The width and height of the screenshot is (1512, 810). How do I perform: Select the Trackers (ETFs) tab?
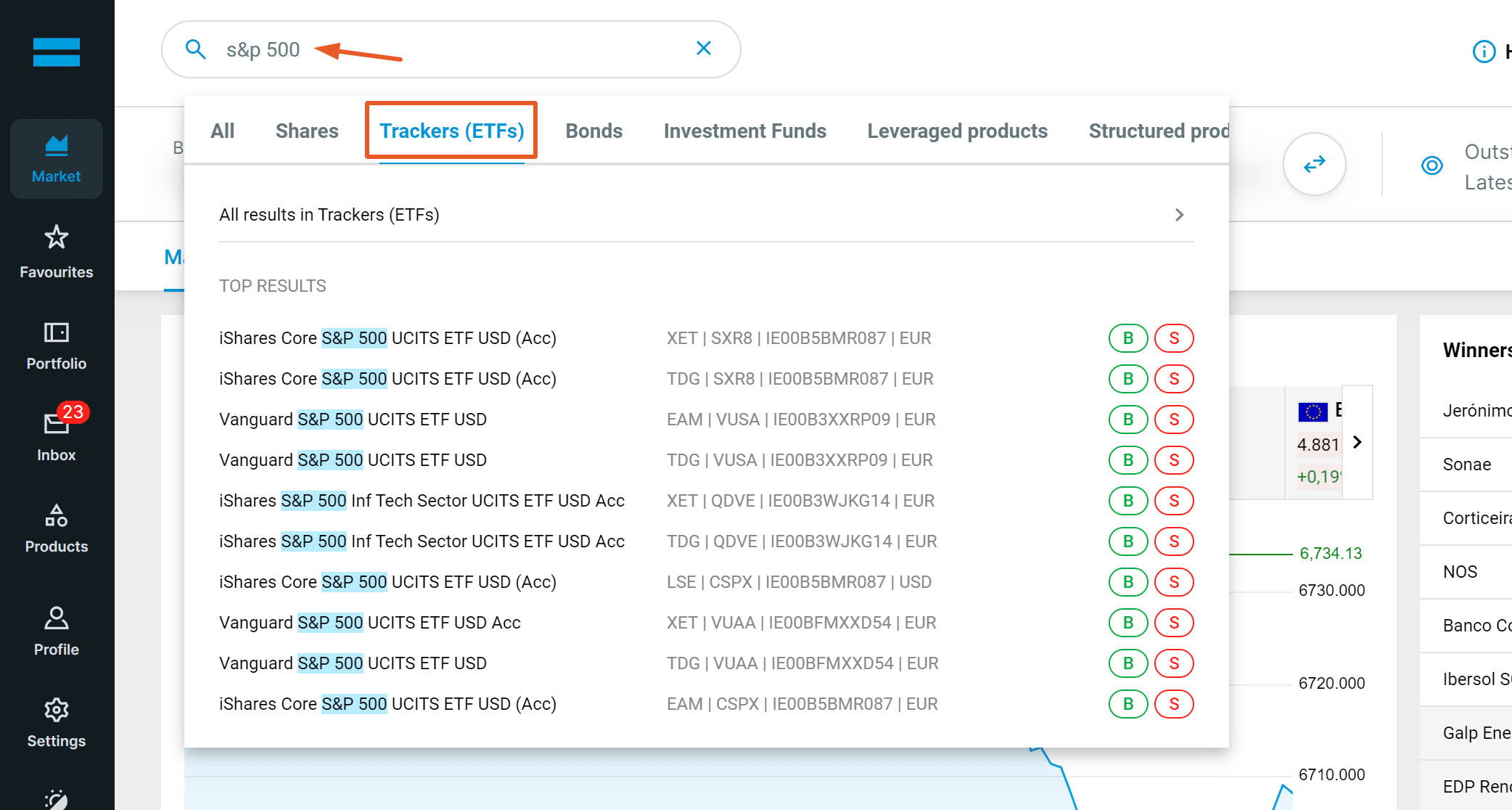click(x=451, y=131)
